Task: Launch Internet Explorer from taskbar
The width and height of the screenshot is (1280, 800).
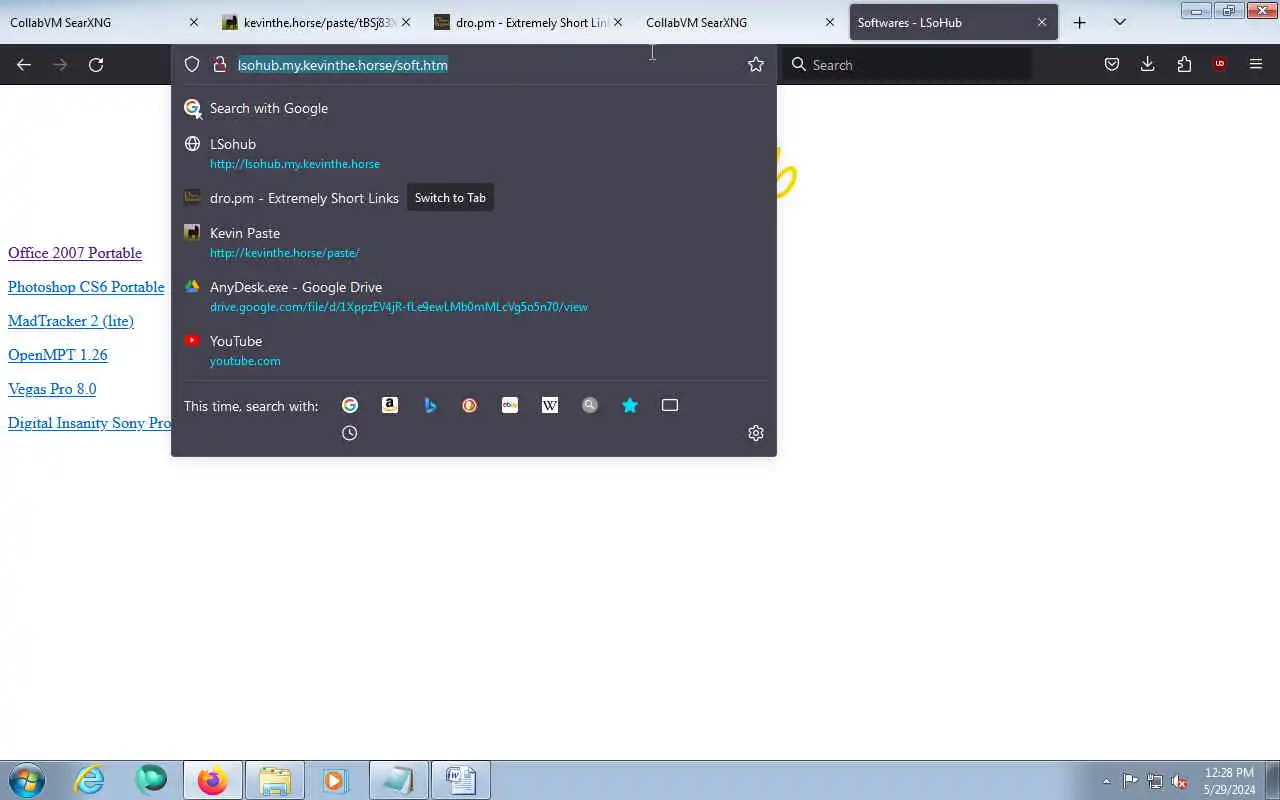Action: click(90, 780)
